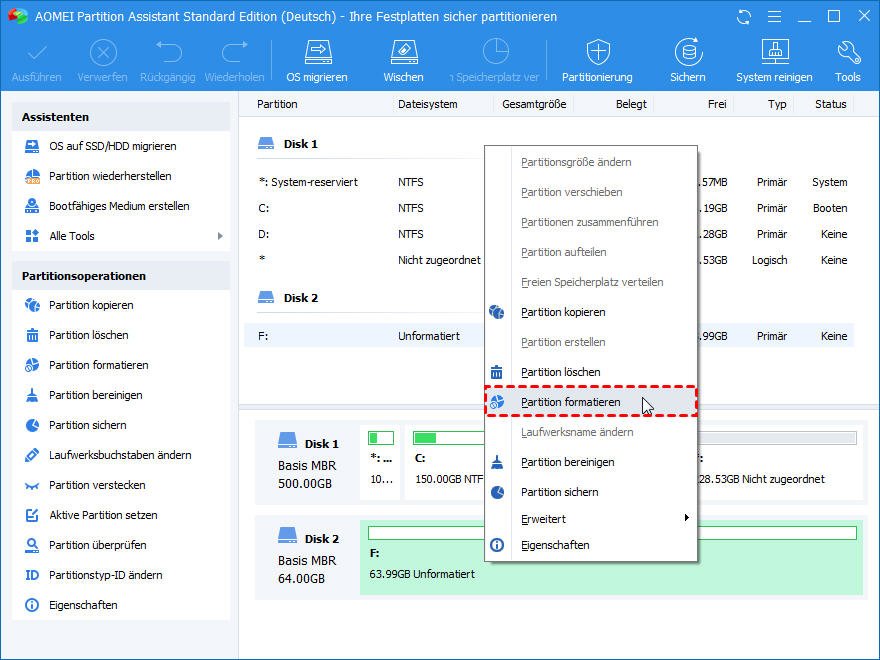
Task: Click the Disk 1 heading in partition list
Action: coord(288,144)
